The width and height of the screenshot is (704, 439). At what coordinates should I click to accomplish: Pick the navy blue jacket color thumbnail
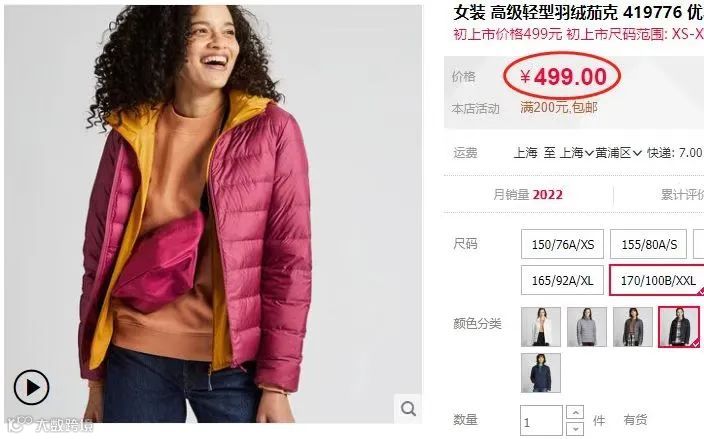pyautogui.click(x=541, y=373)
